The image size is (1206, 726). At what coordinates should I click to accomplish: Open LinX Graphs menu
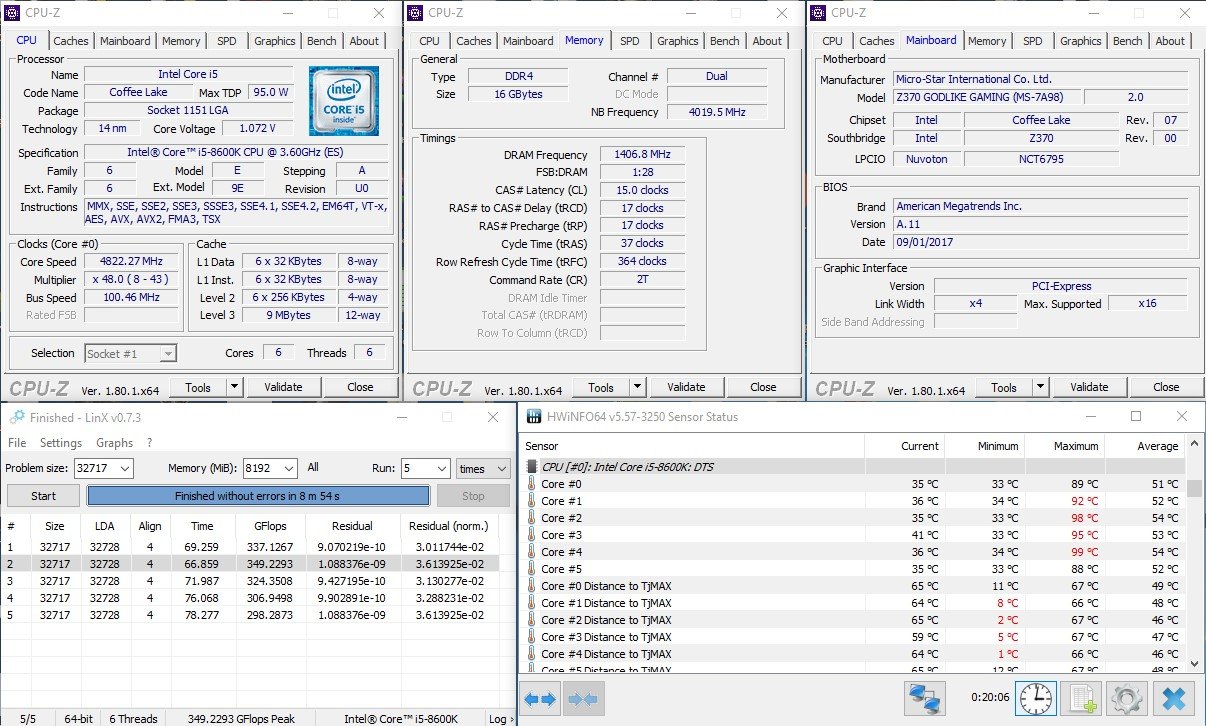[115, 443]
